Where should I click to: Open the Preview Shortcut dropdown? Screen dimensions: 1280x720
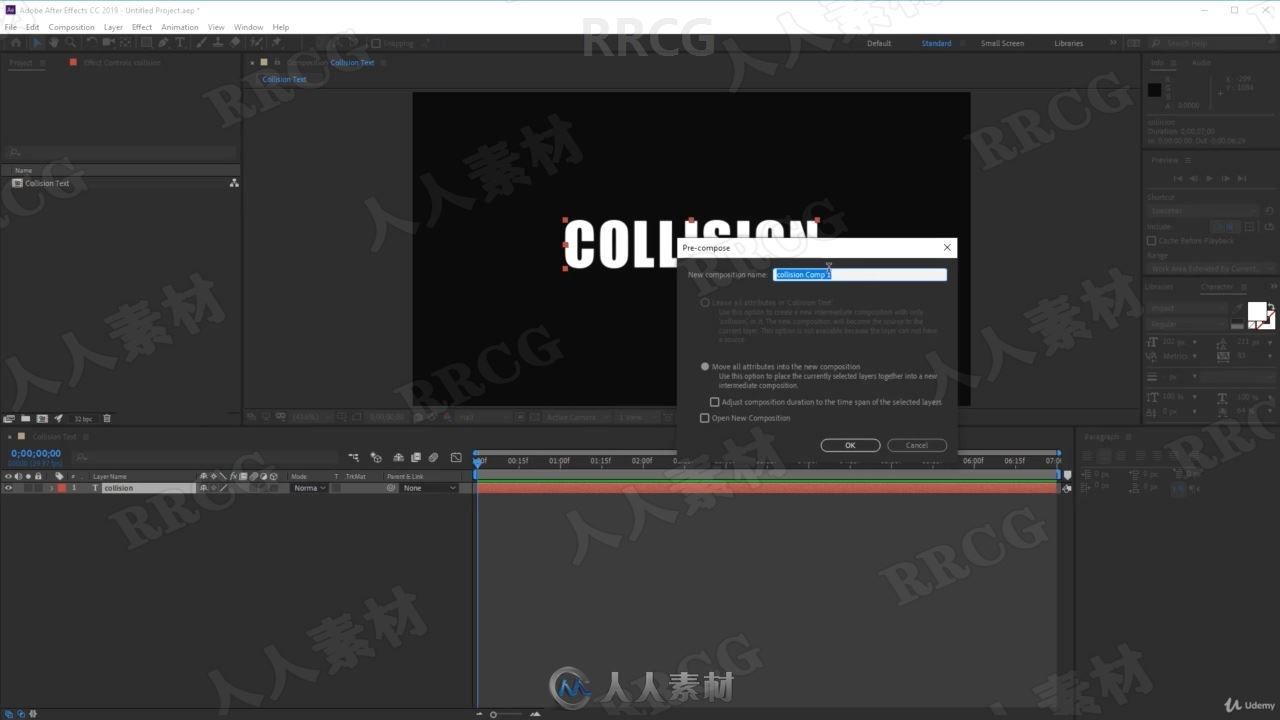(x=1205, y=211)
